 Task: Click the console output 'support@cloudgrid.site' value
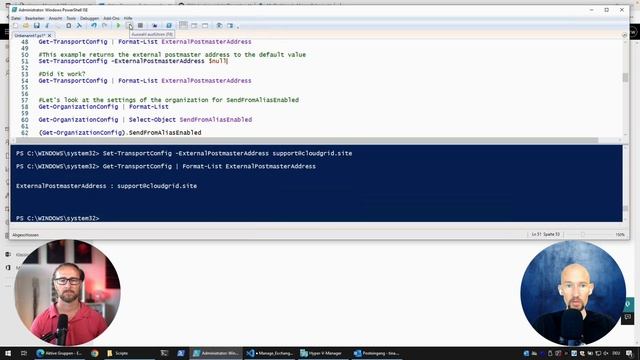pyautogui.click(x=157, y=186)
